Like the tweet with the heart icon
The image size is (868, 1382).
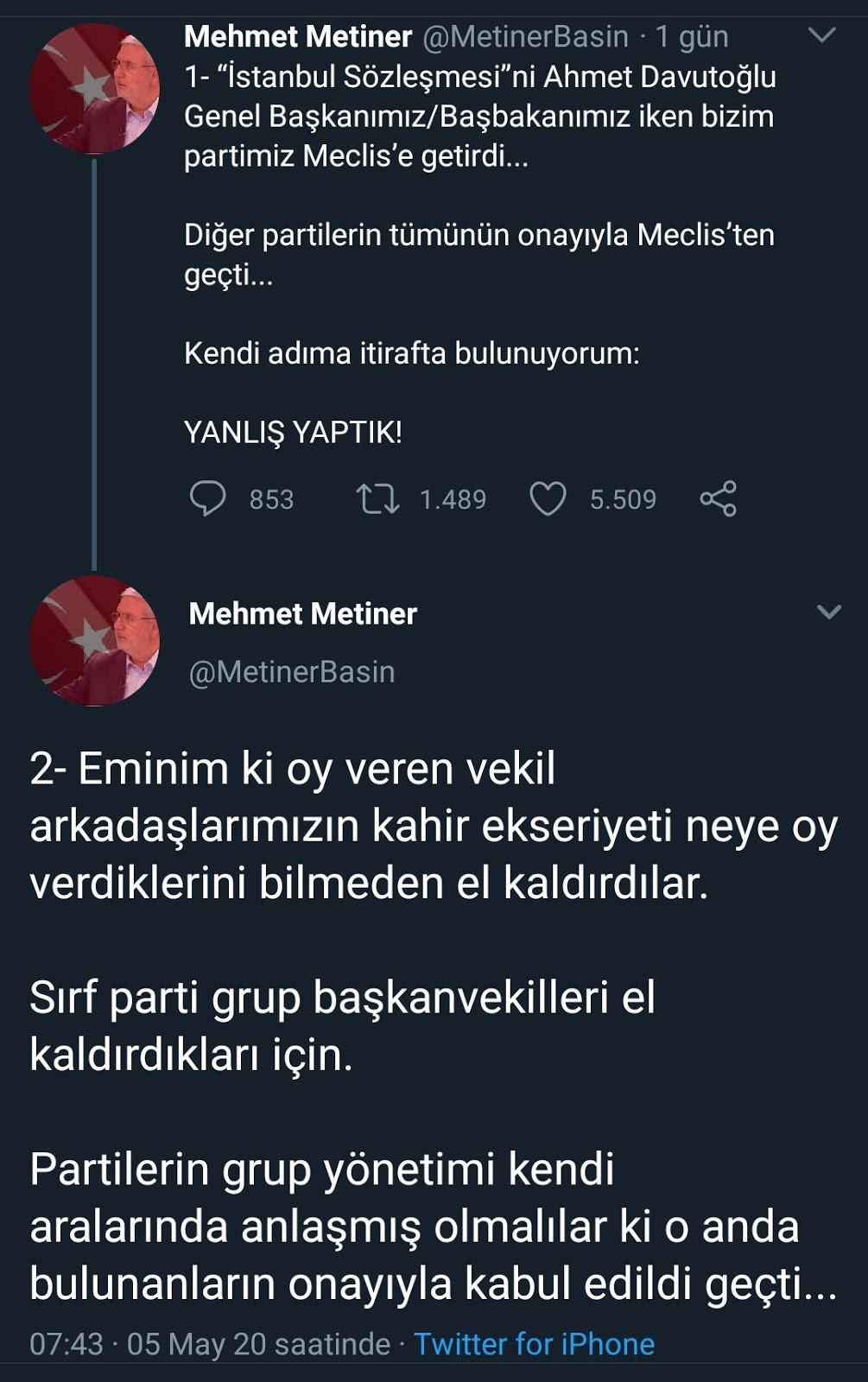point(548,498)
